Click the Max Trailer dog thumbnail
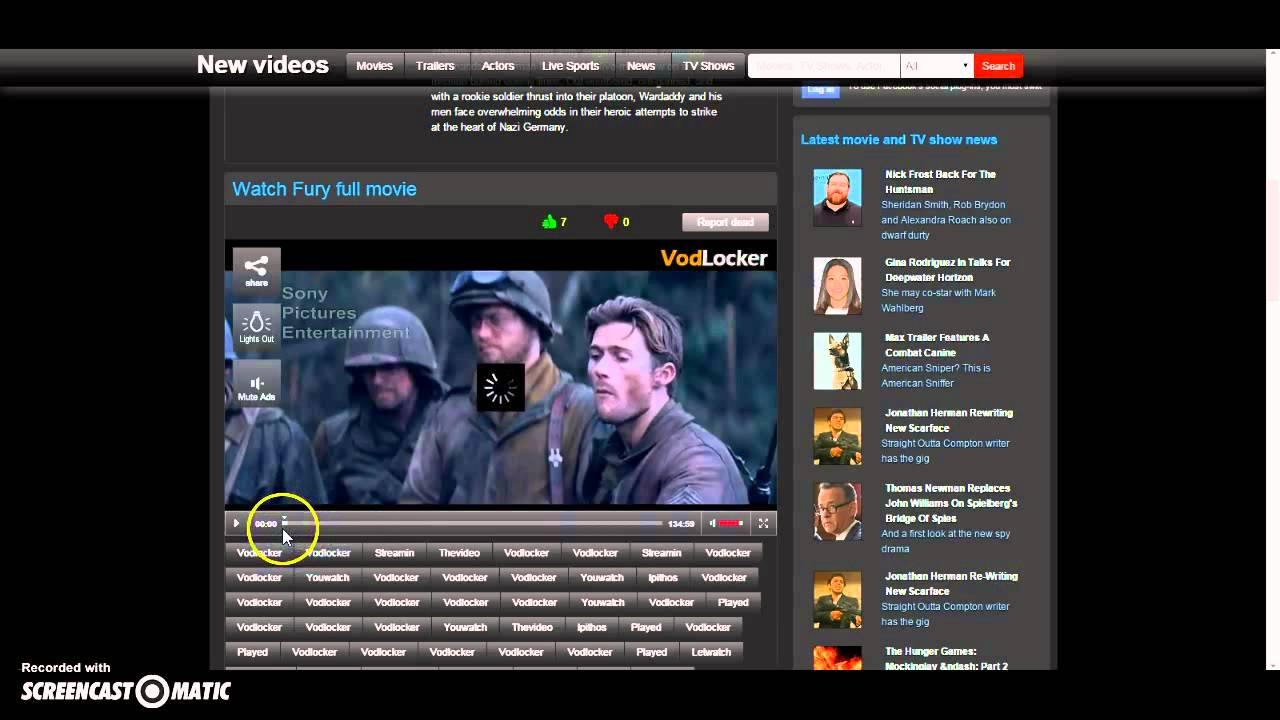Screen dimensions: 1280x720 pos(837,361)
